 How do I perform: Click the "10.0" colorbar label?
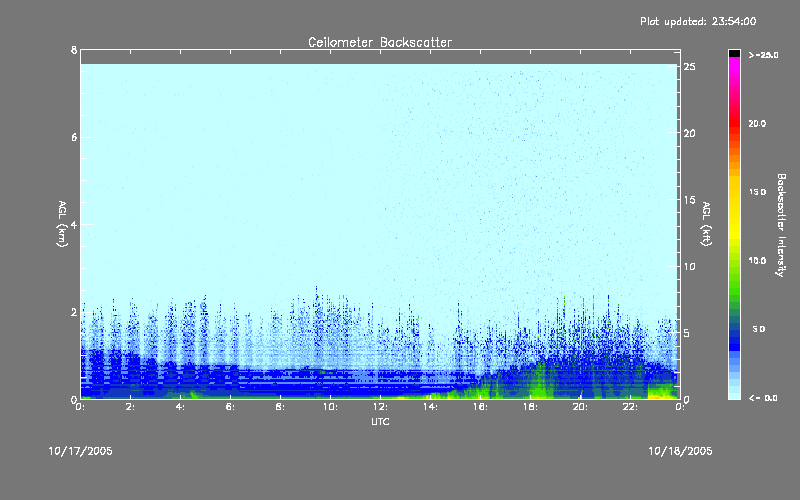tap(757, 260)
